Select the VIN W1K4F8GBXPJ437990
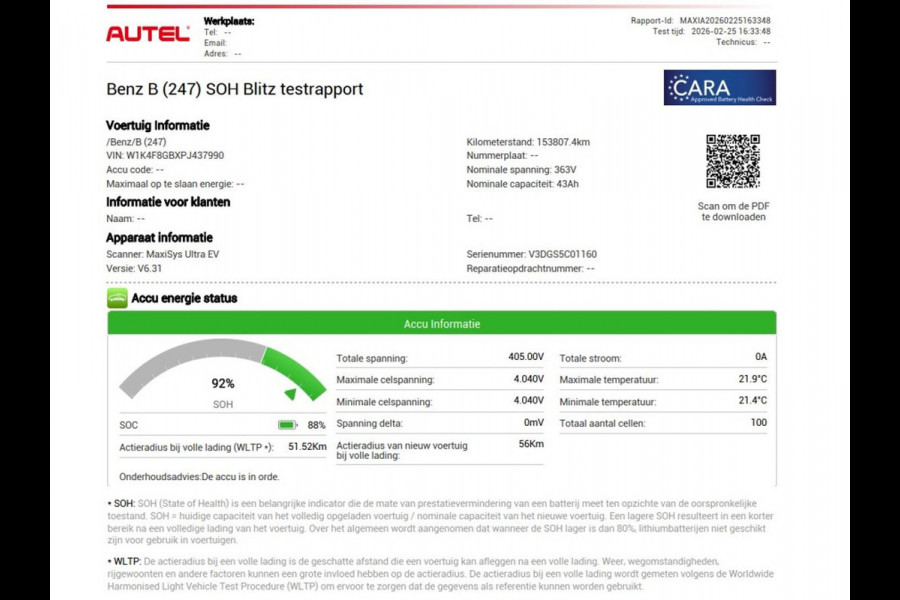The height and width of the screenshot is (600, 900). click(x=175, y=156)
